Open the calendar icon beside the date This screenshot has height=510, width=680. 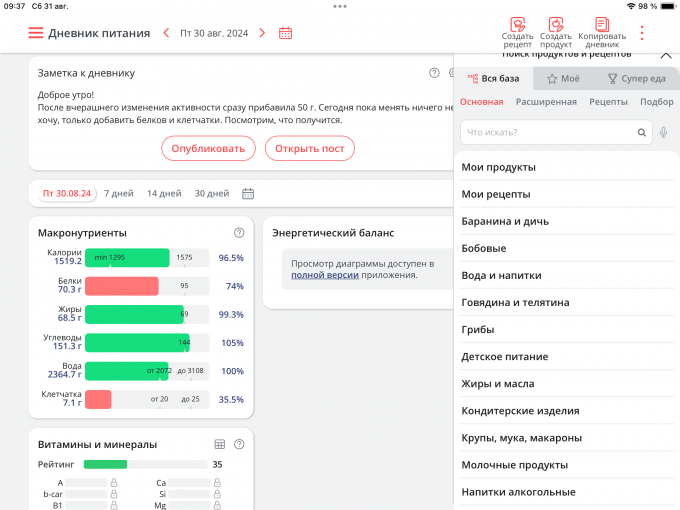coord(286,33)
